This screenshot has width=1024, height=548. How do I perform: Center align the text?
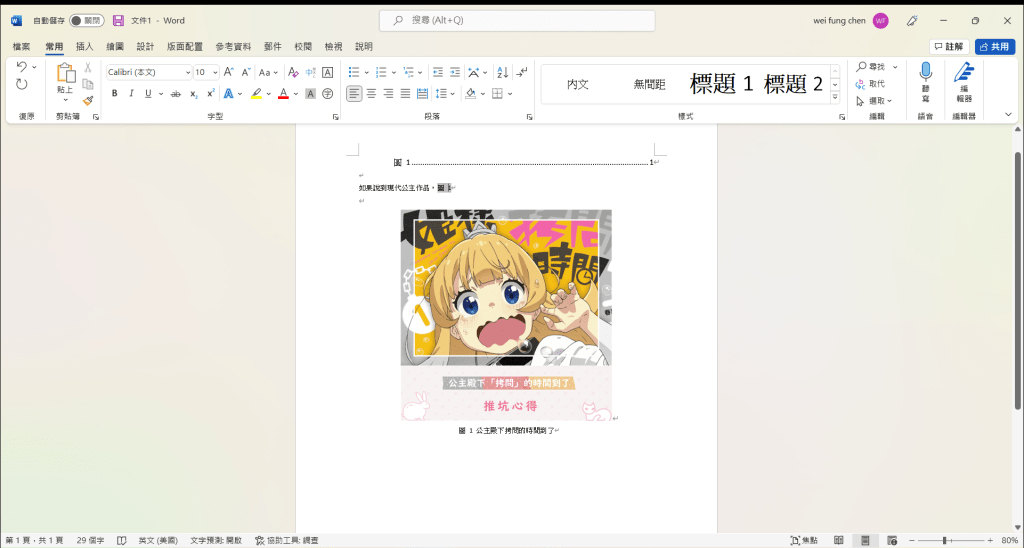pyautogui.click(x=372, y=94)
